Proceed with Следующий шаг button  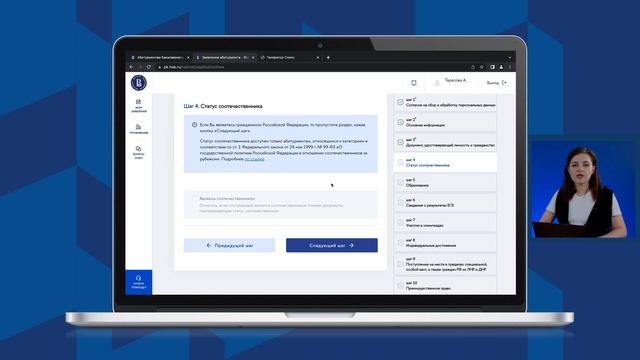(x=332, y=245)
